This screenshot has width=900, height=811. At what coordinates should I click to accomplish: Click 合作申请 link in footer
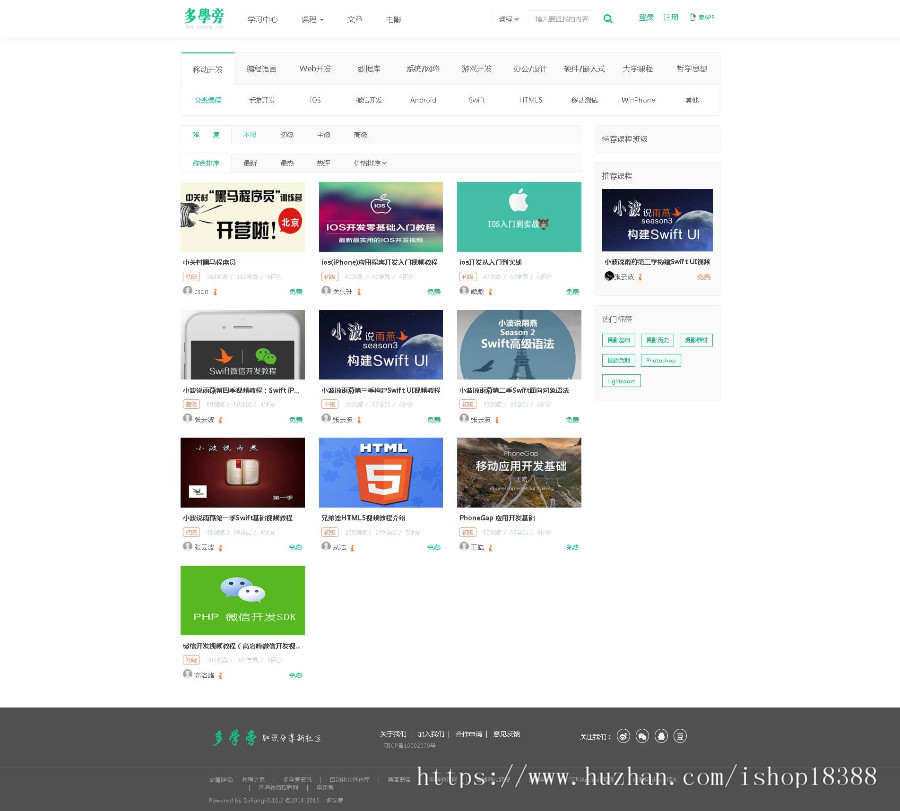pos(469,734)
